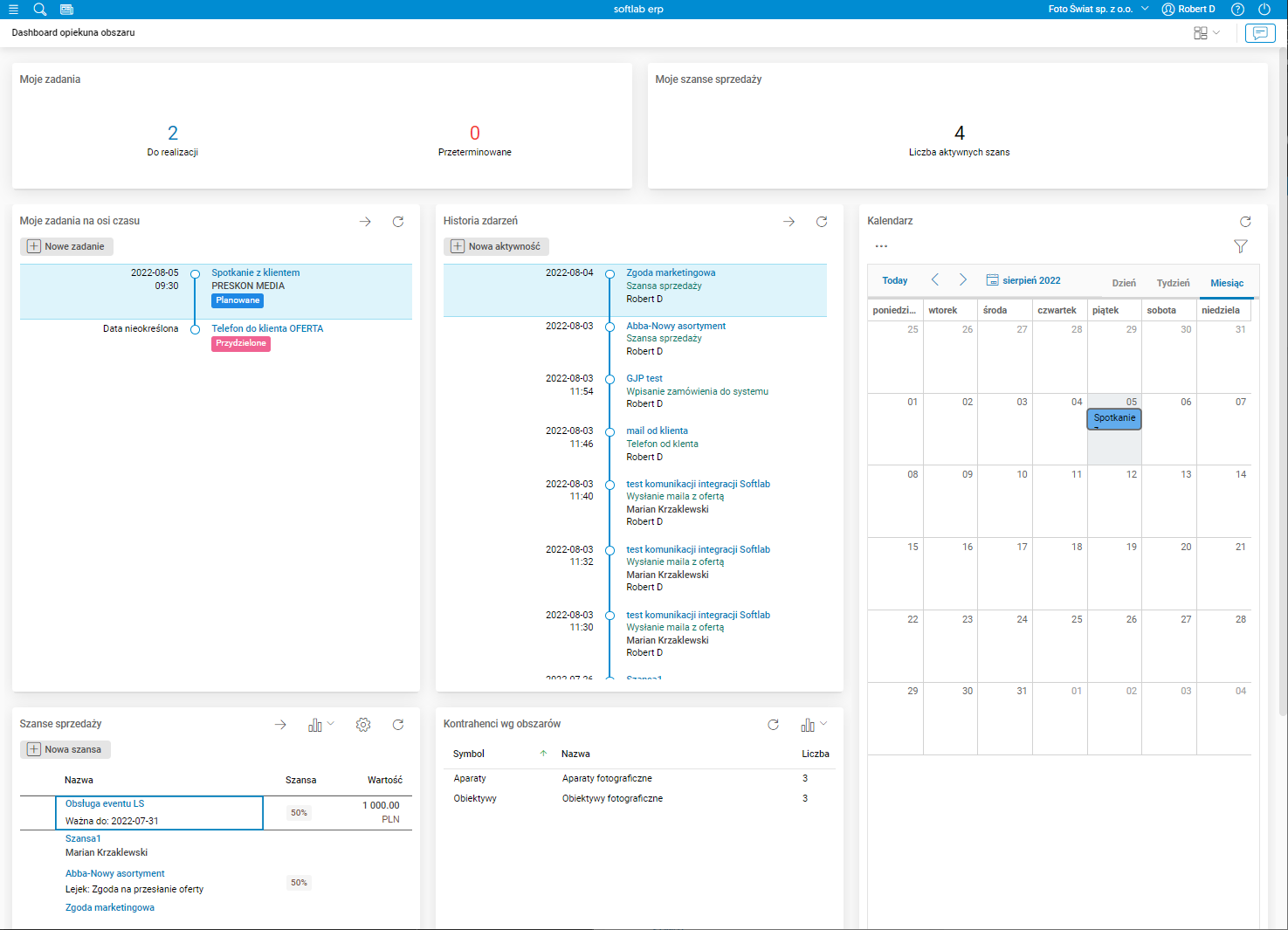
Task: Go to the previous month in calendar
Action: click(935, 279)
